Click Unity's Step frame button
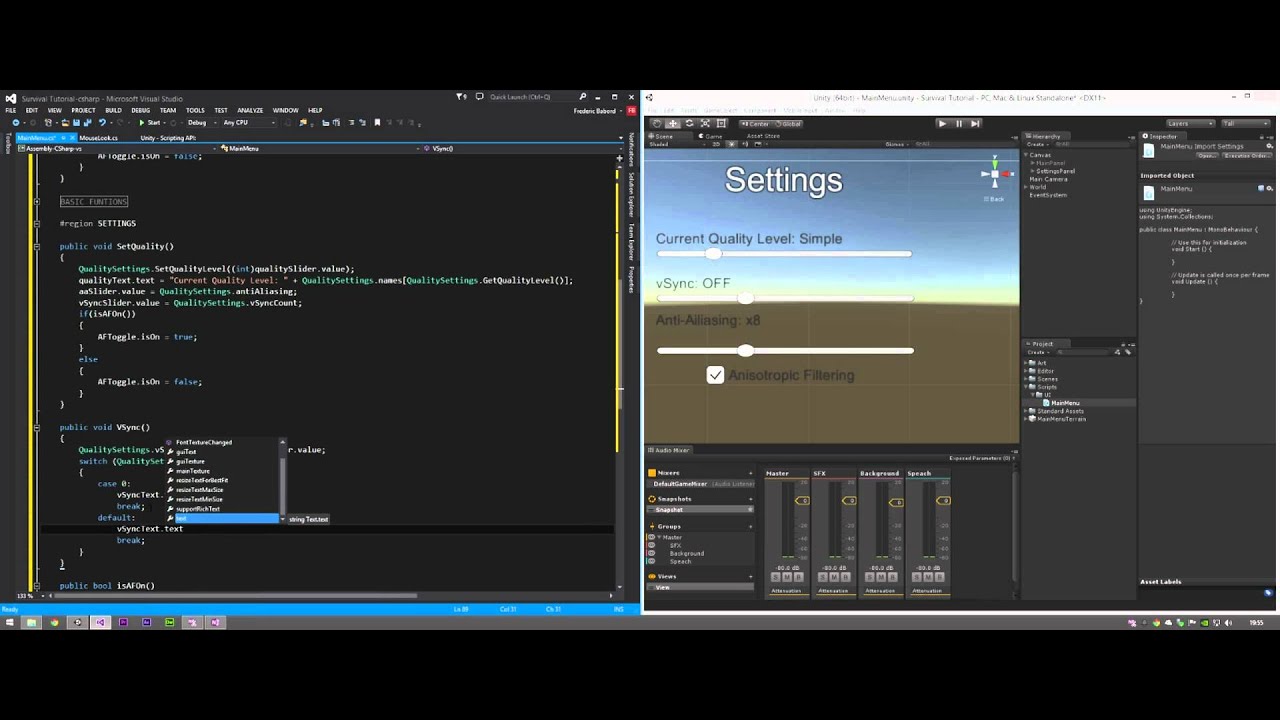 975,123
